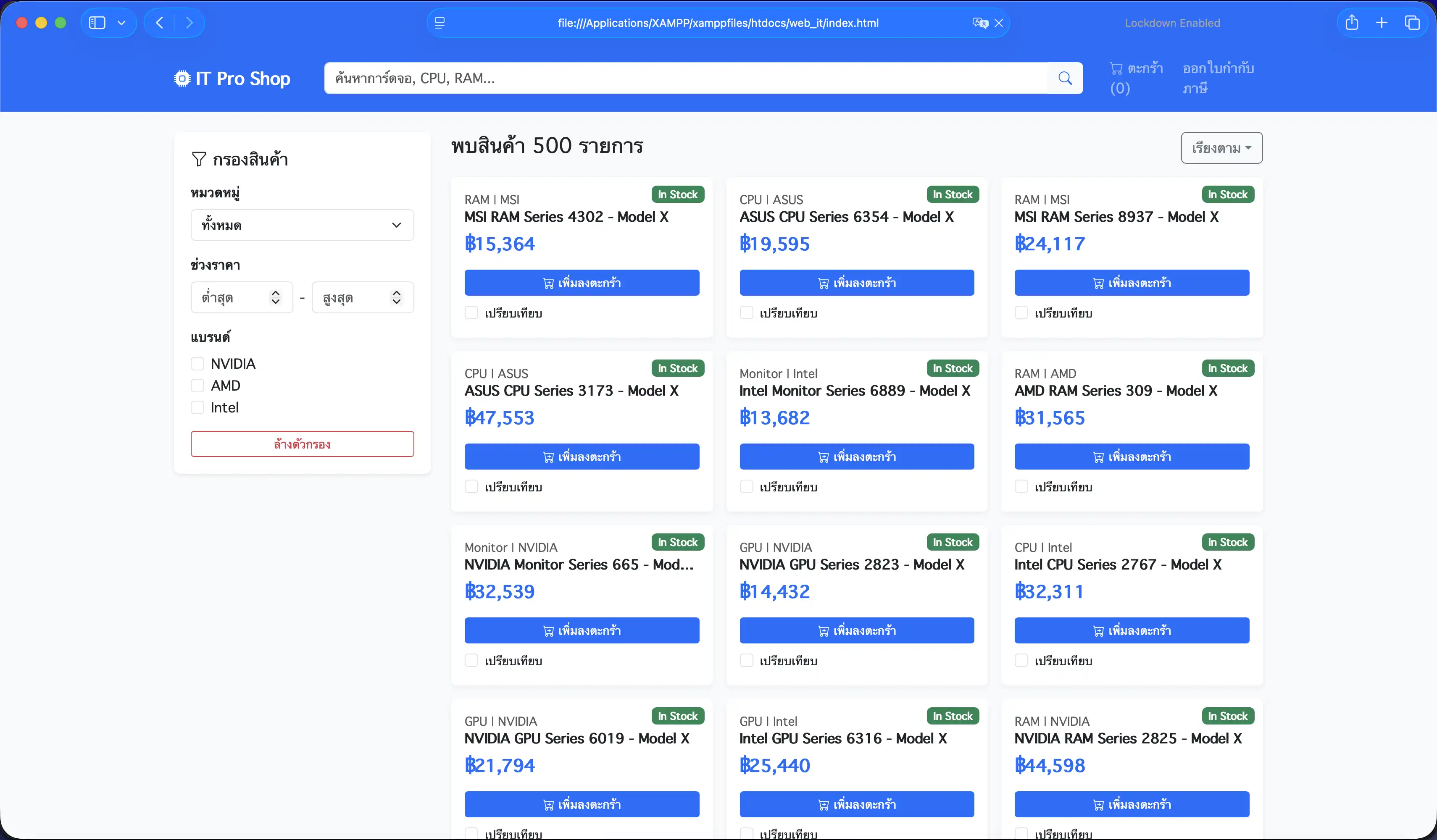The width and height of the screenshot is (1437, 840).
Task: Click the IT Pro Shop chip logo
Action: pos(182,78)
